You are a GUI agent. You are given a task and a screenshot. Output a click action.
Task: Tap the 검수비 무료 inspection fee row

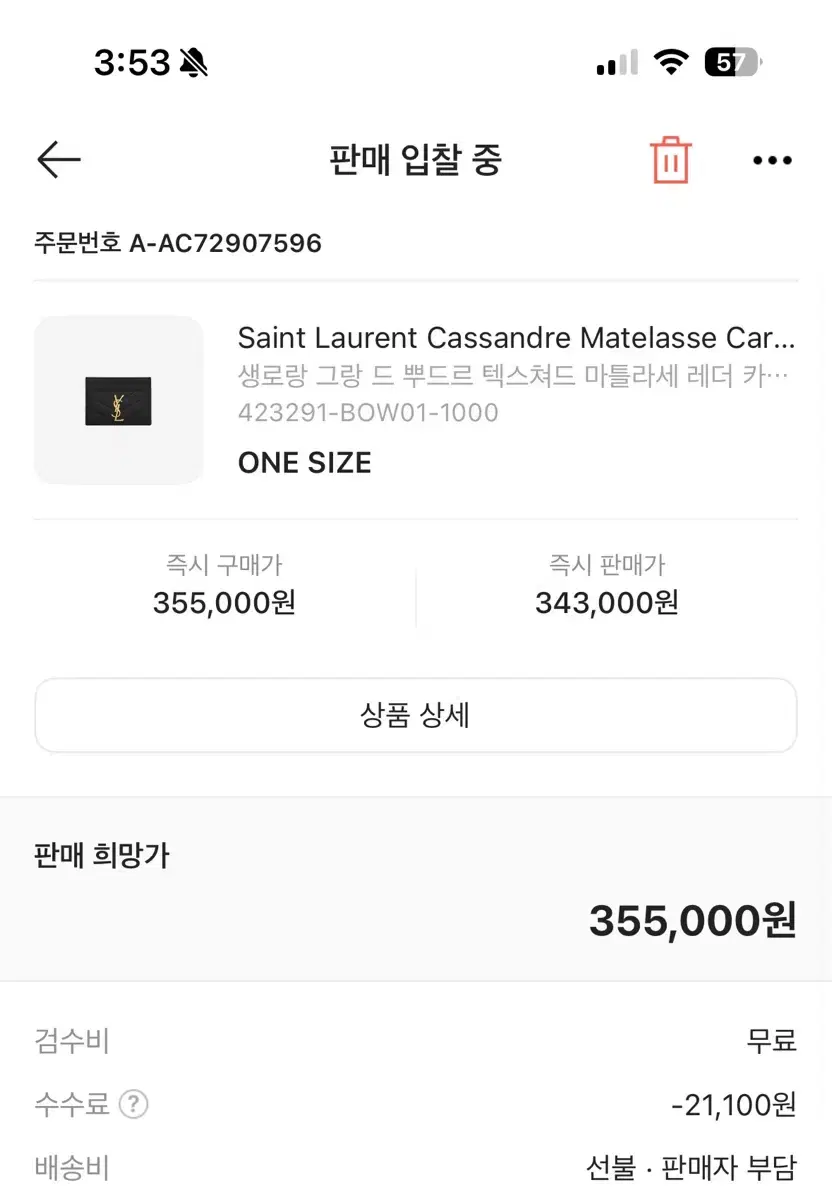click(x=416, y=1041)
